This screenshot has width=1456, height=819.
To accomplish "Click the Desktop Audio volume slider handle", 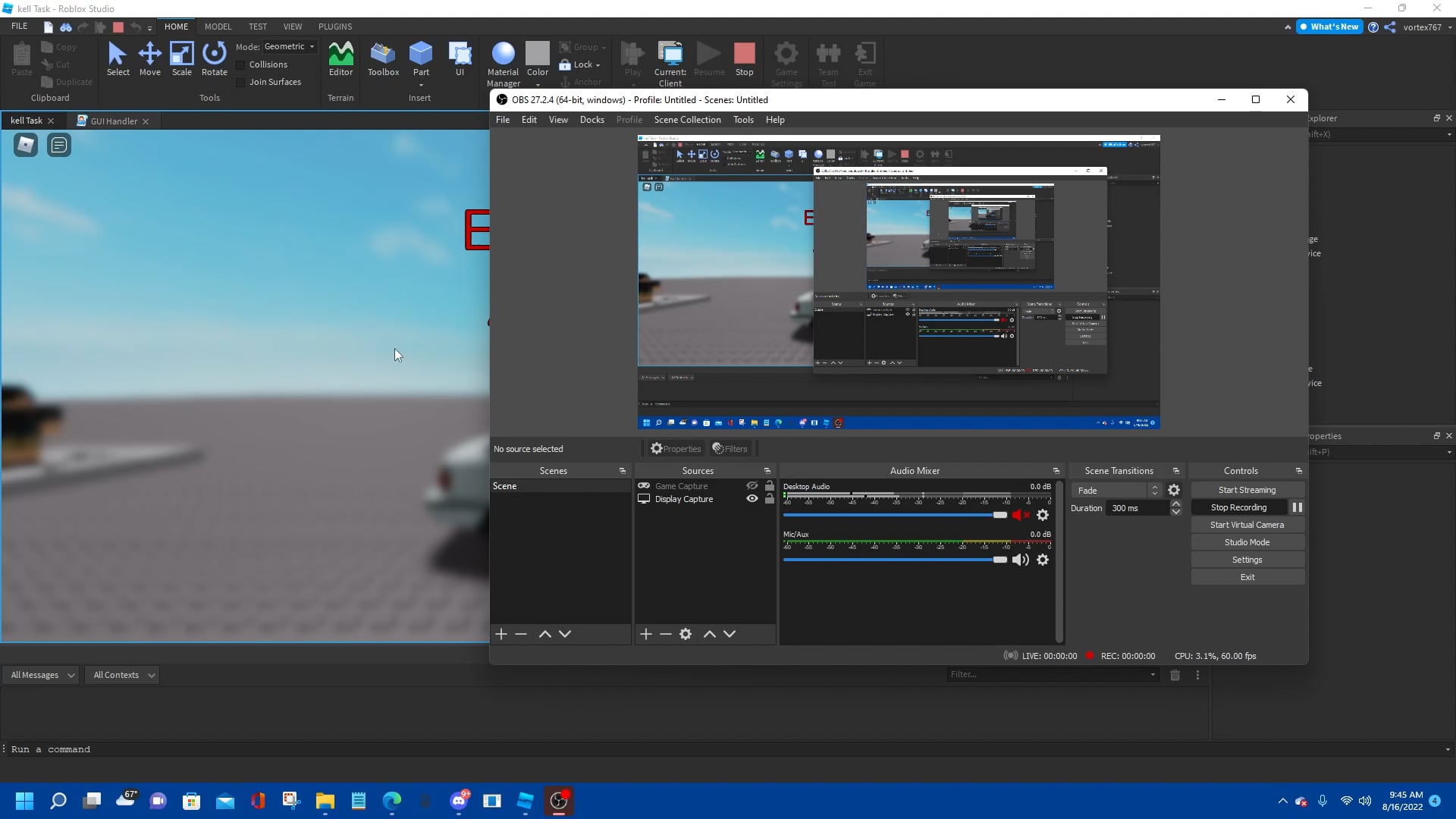I will pos(1000,515).
